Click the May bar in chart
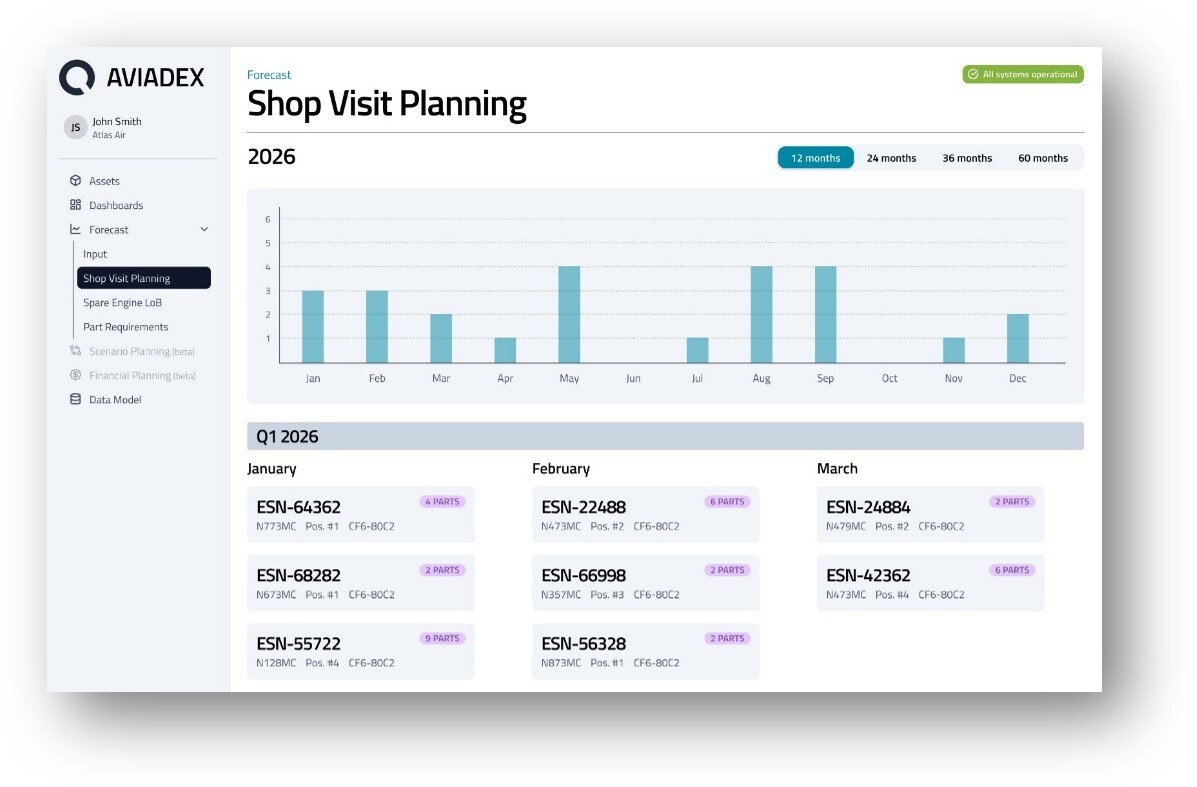The width and height of the screenshot is (1197, 787). coord(569,314)
